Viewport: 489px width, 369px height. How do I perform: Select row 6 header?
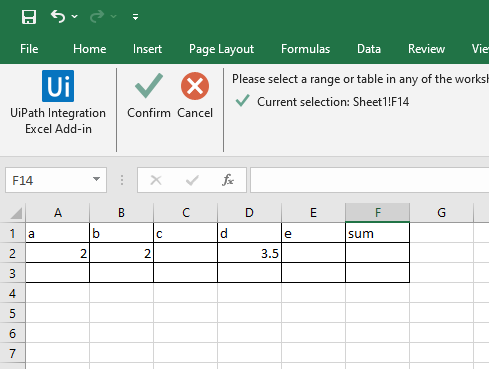pyautogui.click(x=12, y=333)
